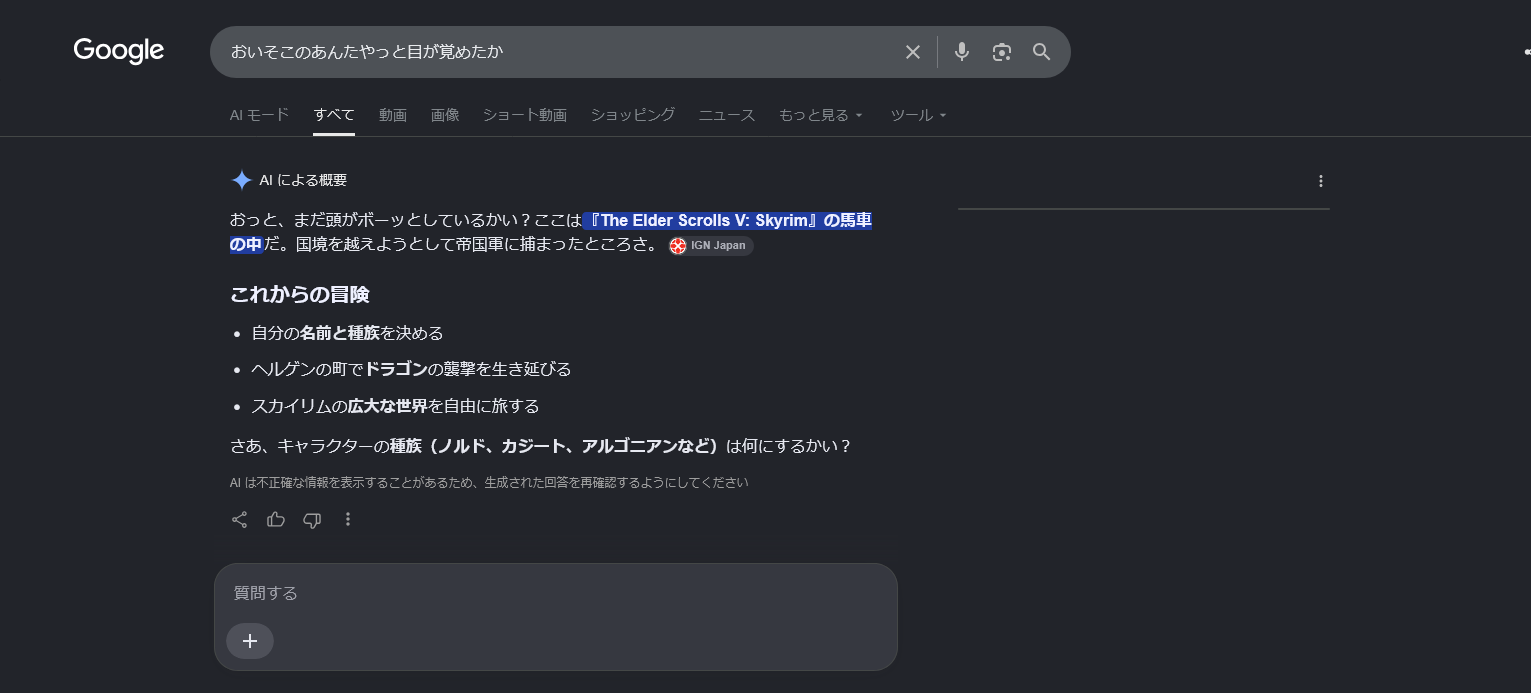Open the 画像 tab
The width and height of the screenshot is (1531, 693).
pos(445,115)
